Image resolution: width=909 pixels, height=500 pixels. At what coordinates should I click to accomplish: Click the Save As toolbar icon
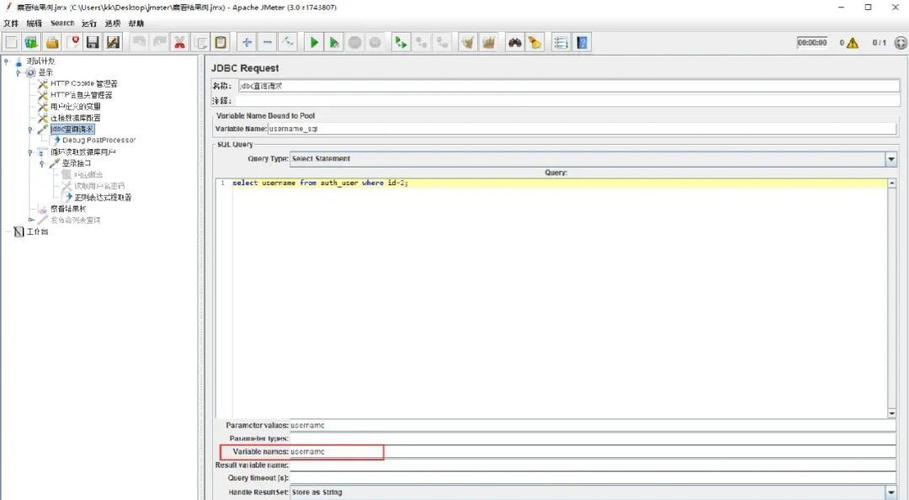[x=114, y=42]
